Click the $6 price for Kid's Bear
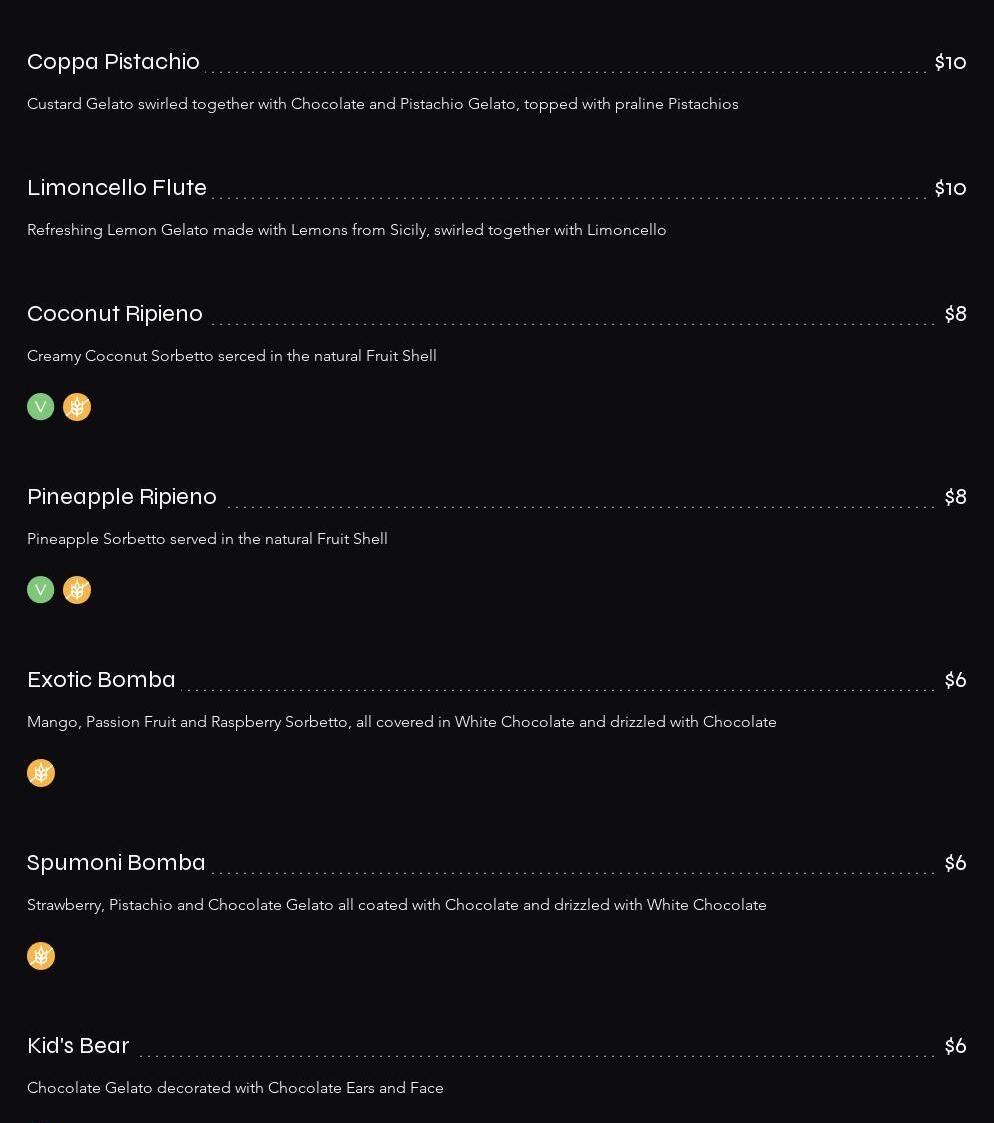Viewport: 994px width, 1123px height. point(955,1046)
